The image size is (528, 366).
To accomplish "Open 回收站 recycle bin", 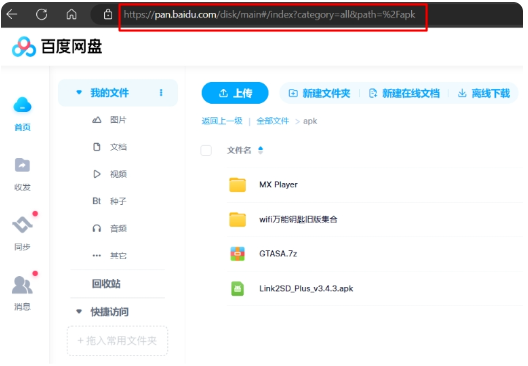I will (106, 284).
